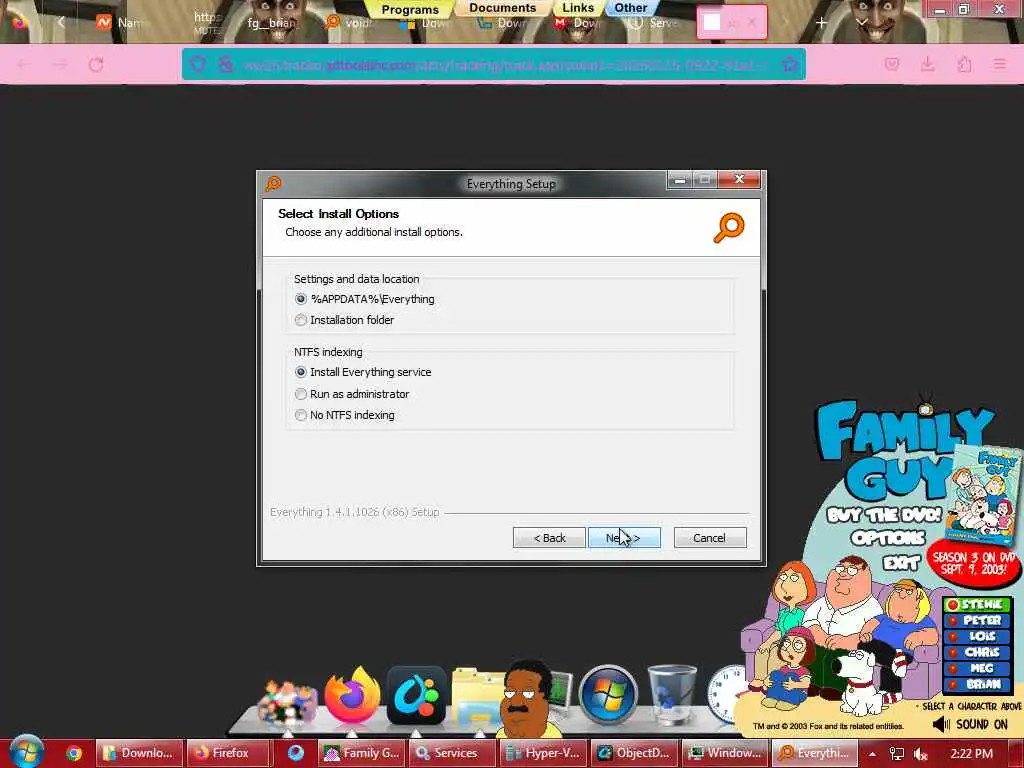
Task: Switch to ObjectDock taskbar button
Action: 634,753
